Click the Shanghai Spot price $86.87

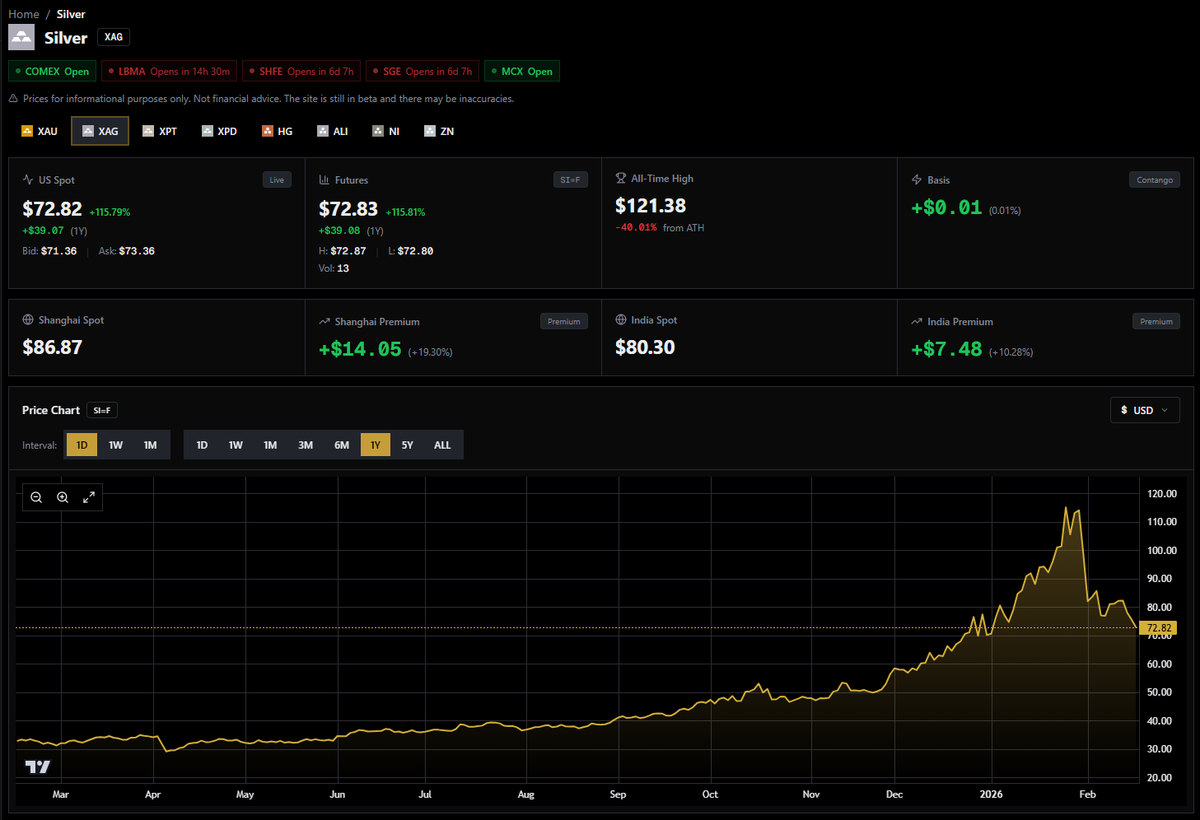point(52,347)
